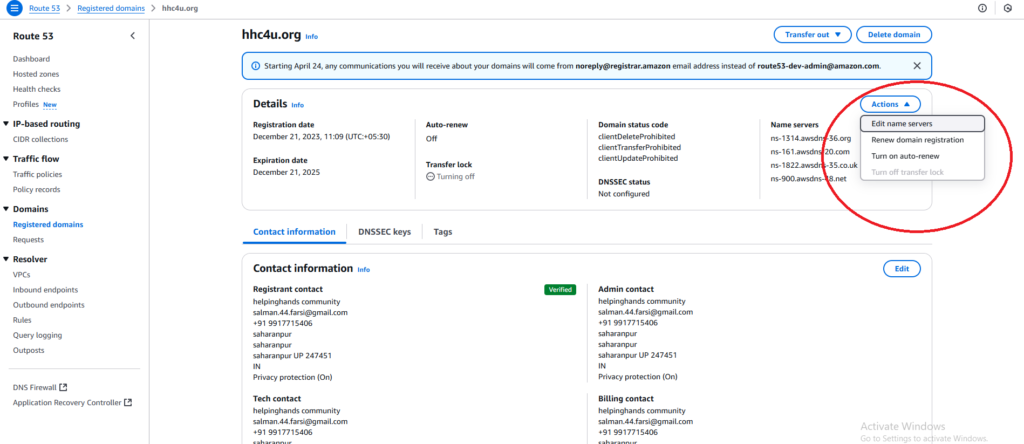This screenshot has height=444, width=1024.
Task: Click clientTransferProhibited status code
Action: [639, 148]
